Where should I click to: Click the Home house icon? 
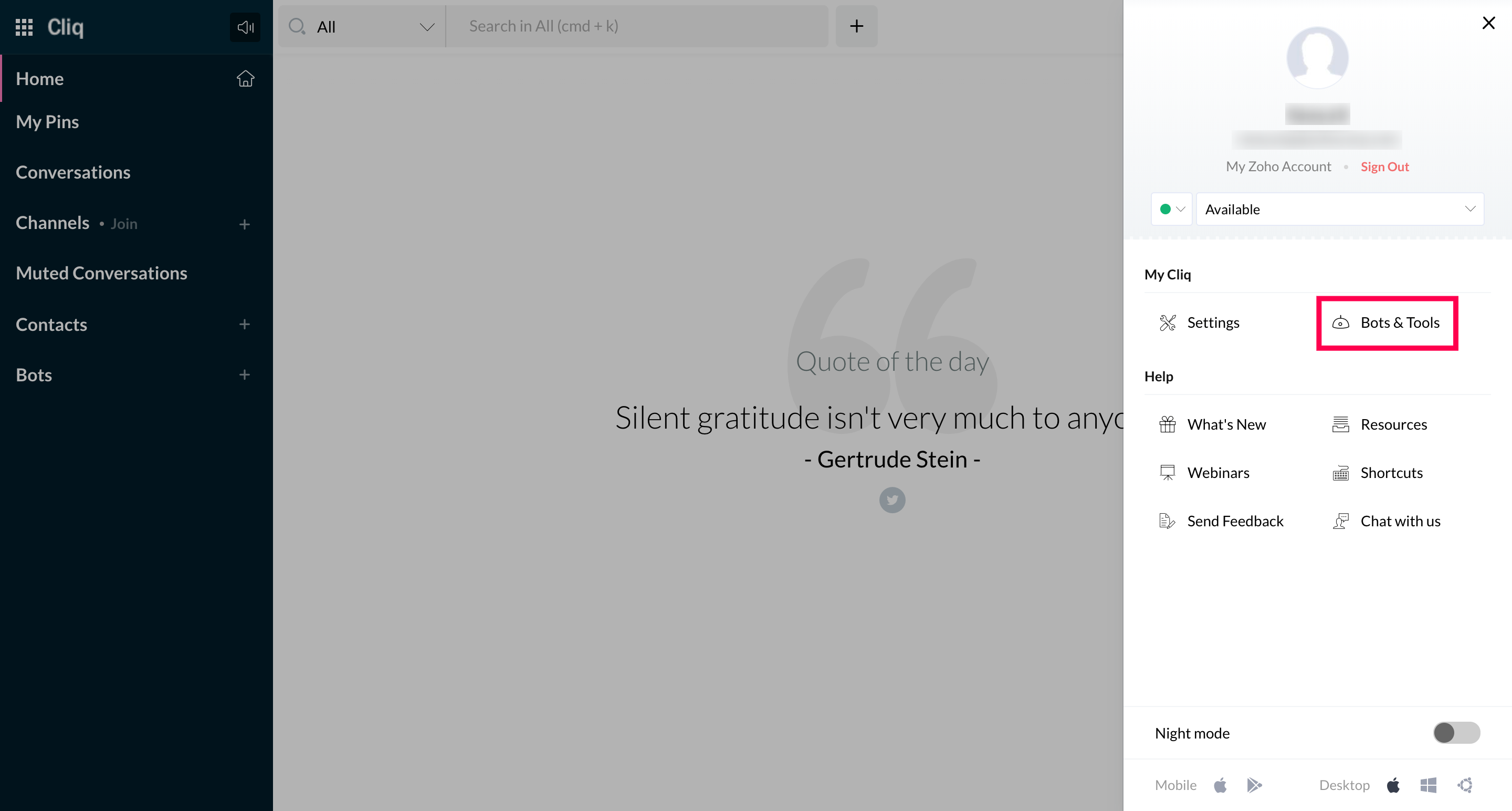pyautogui.click(x=245, y=78)
